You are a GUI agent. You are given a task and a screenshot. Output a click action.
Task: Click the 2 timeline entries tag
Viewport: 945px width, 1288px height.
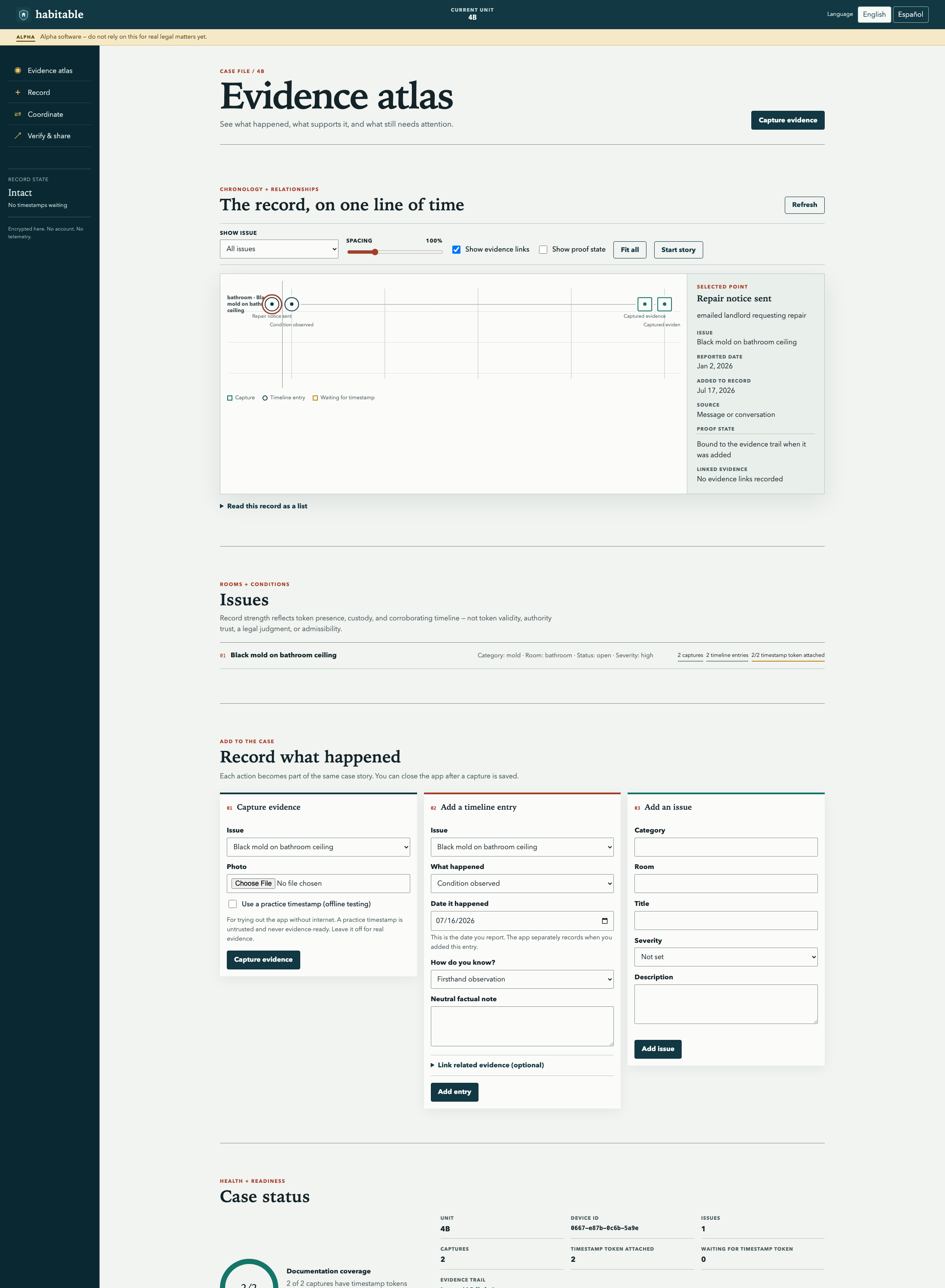(727, 655)
